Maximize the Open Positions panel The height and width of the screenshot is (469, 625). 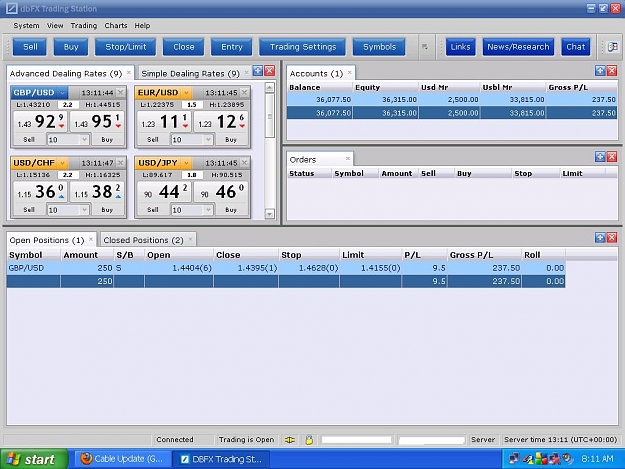(600, 238)
